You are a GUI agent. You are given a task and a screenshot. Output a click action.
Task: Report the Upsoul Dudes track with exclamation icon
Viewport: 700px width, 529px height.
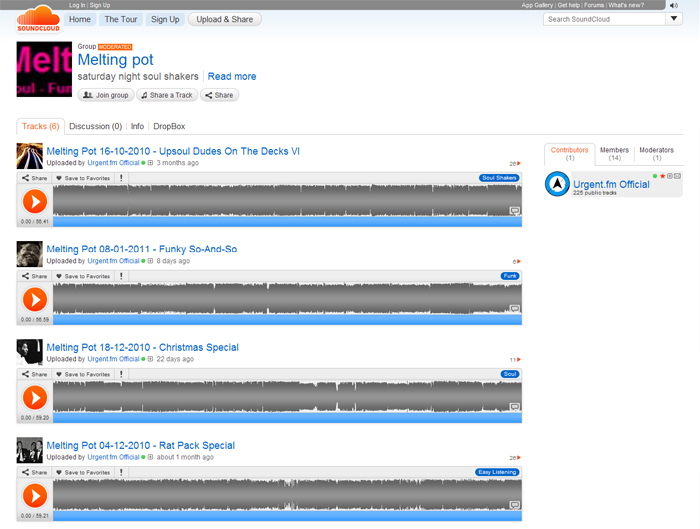pyautogui.click(x=121, y=178)
